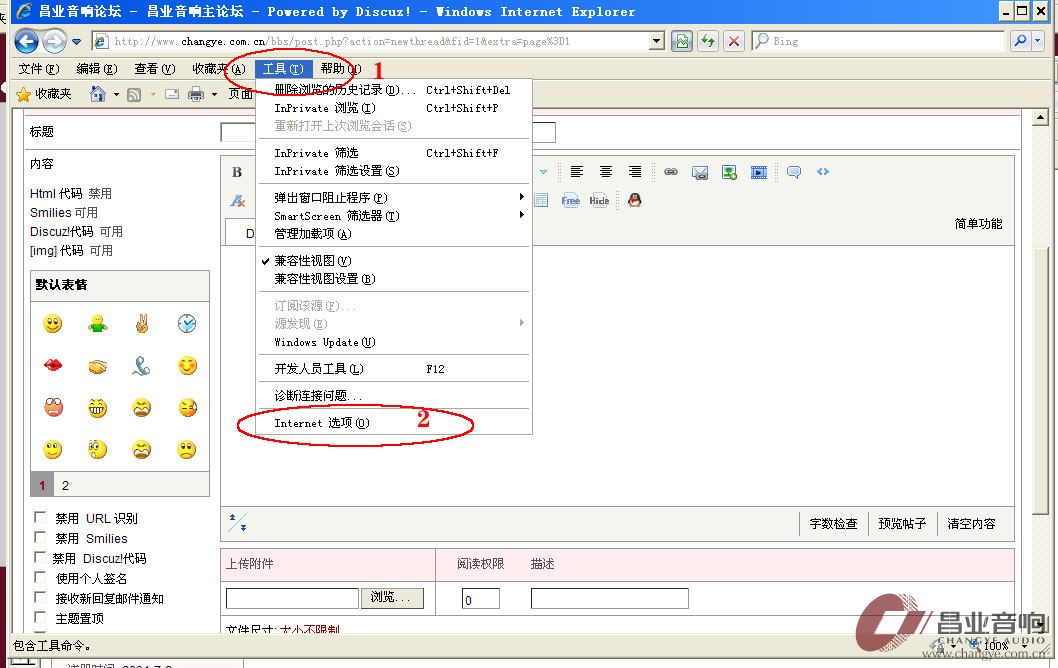Apply left text alignment in editor
1058x668 pixels.
coord(576,172)
